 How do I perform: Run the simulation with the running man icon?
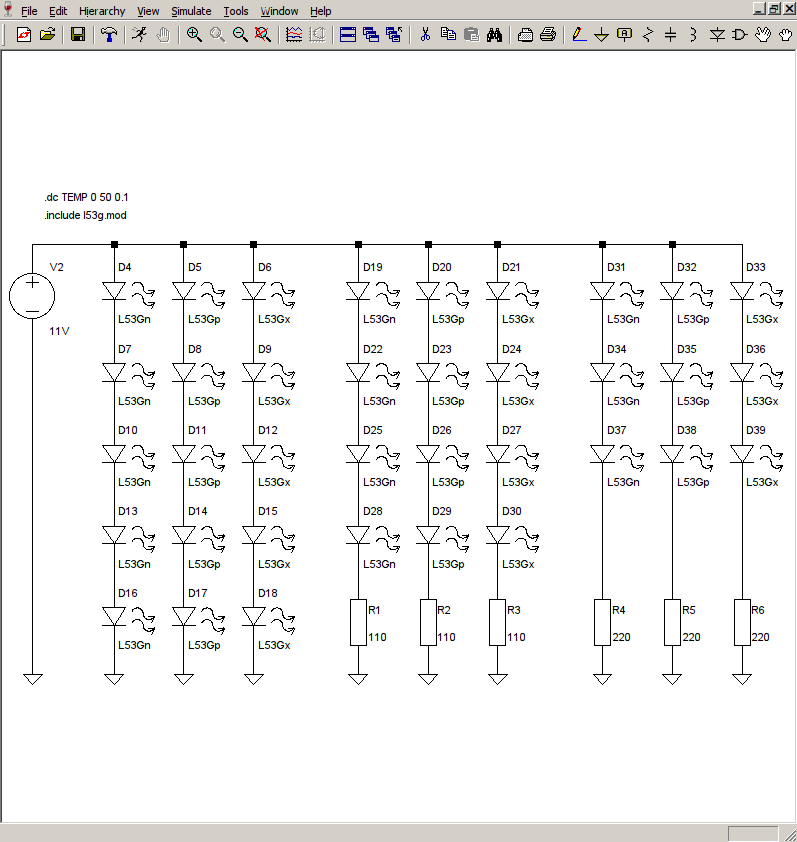[x=140, y=35]
